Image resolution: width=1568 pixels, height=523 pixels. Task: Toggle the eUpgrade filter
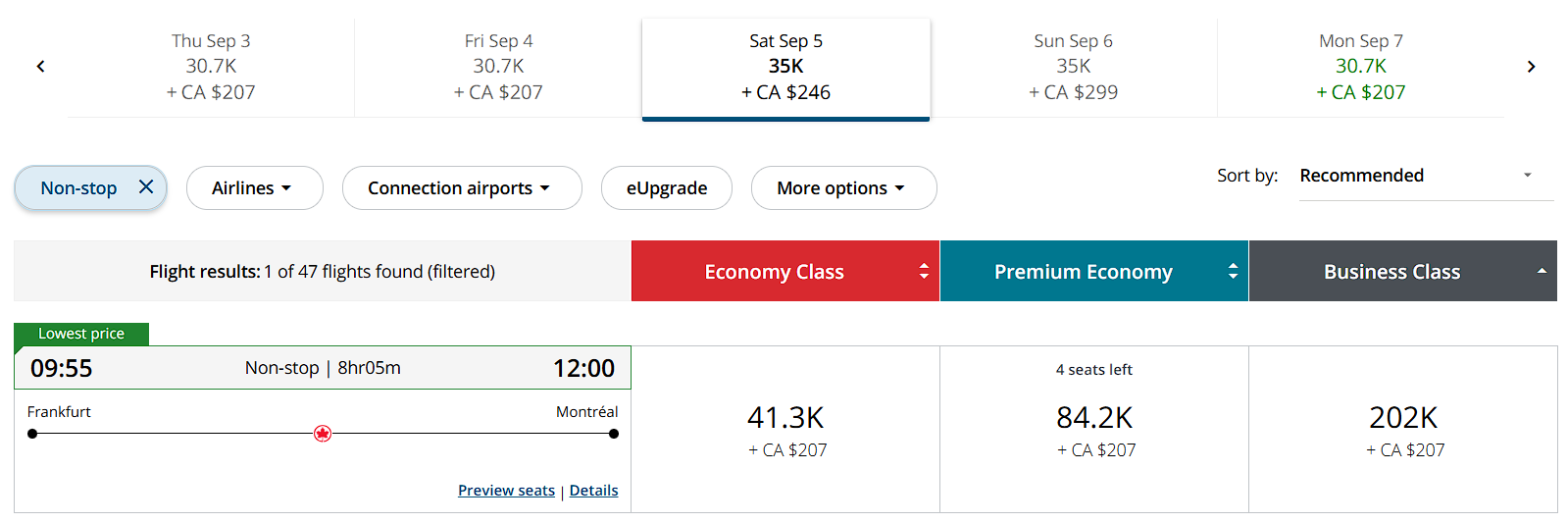tap(667, 188)
